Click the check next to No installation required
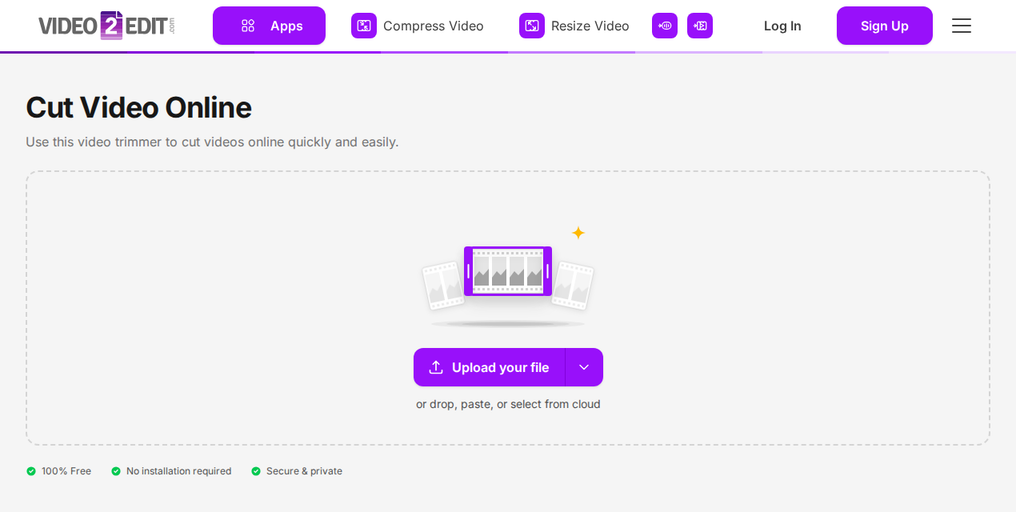Screen dimensions: 1024x512 click(116, 471)
